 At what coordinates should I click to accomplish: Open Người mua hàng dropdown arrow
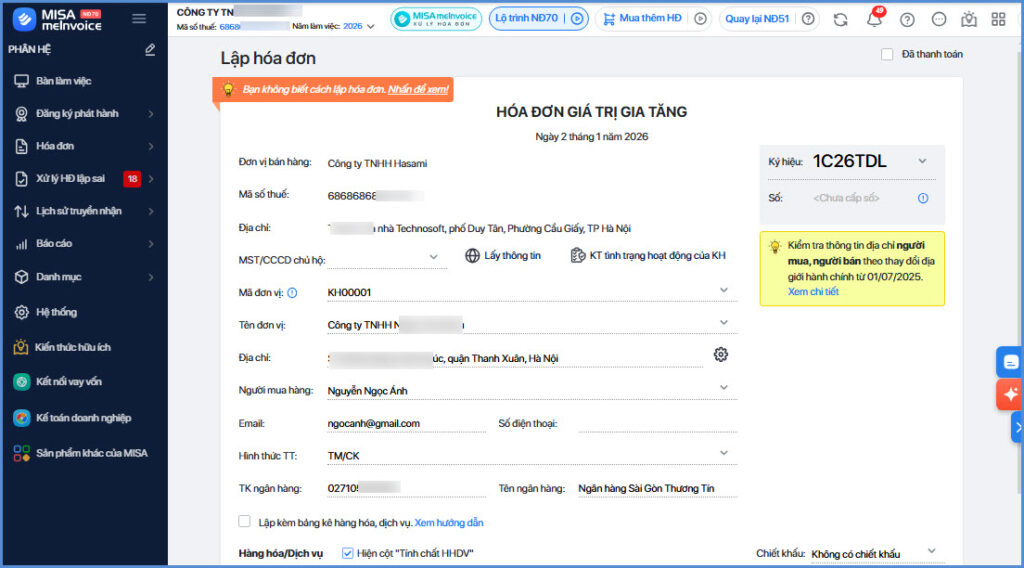pos(724,388)
